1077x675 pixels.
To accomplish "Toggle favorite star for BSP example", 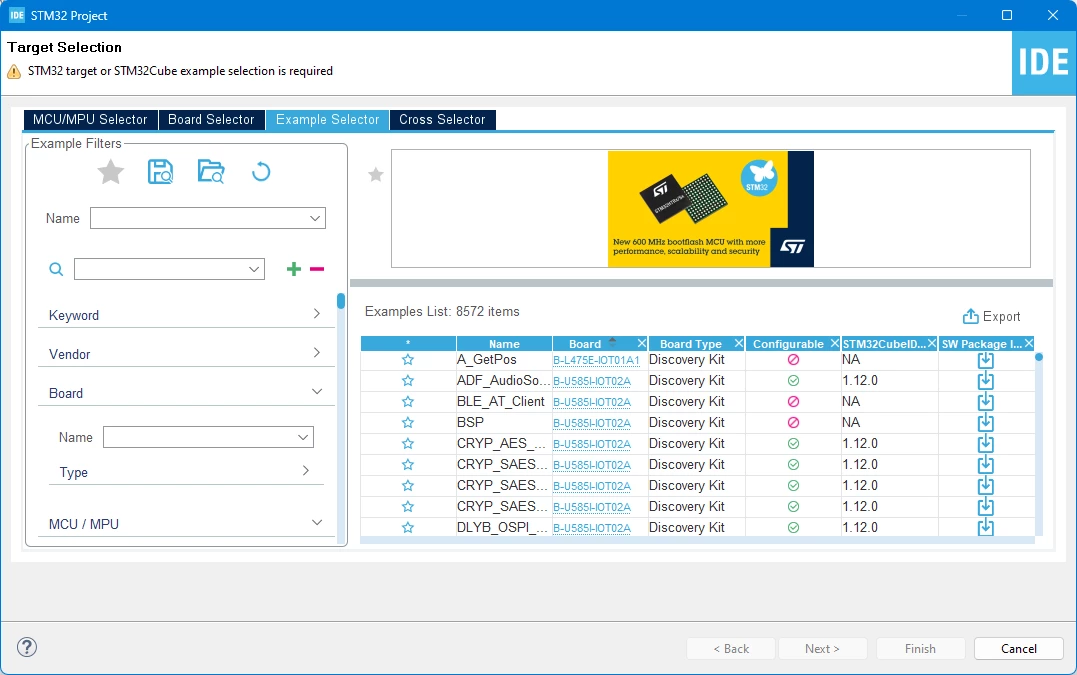I will 408,422.
